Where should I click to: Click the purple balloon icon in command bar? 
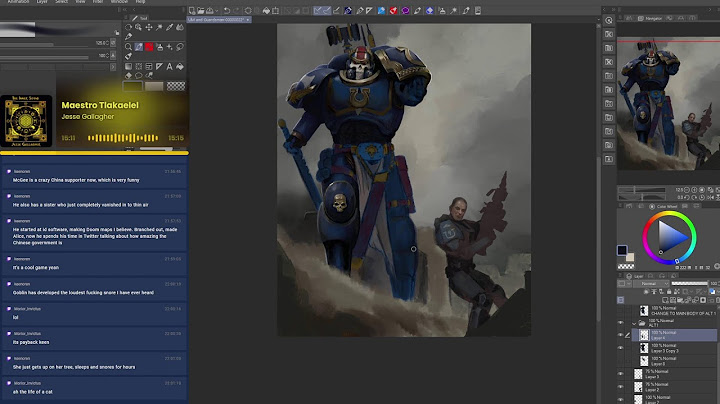point(405,11)
